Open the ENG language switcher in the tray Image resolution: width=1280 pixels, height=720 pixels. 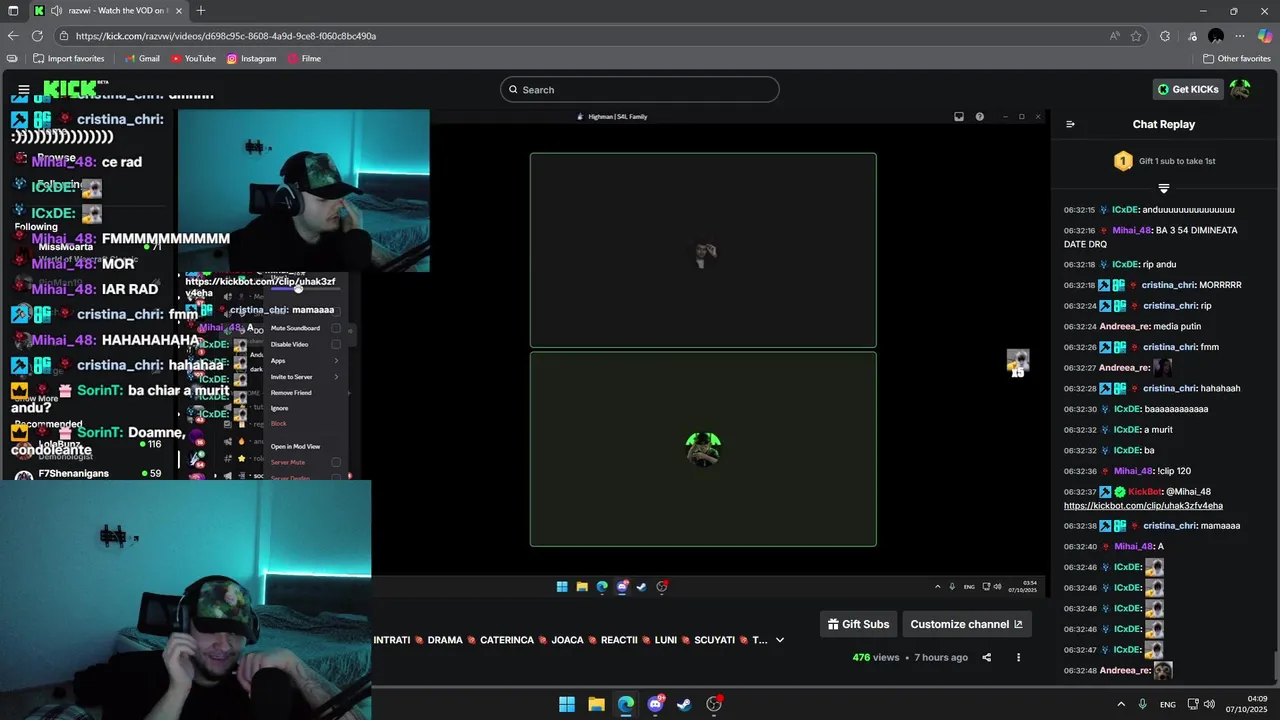(1168, 704)
